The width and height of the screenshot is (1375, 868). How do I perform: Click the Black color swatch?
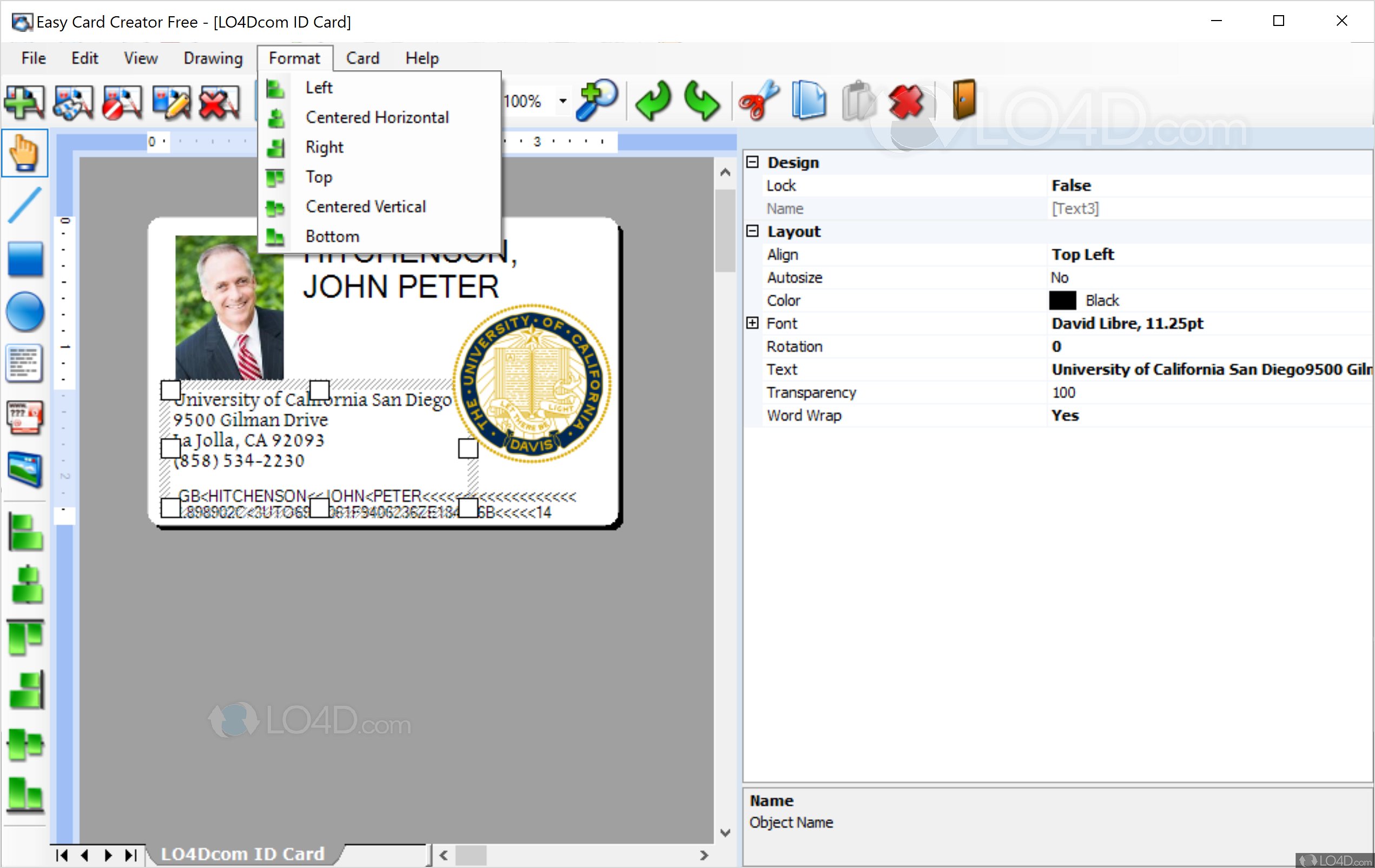pos(1062,300)
